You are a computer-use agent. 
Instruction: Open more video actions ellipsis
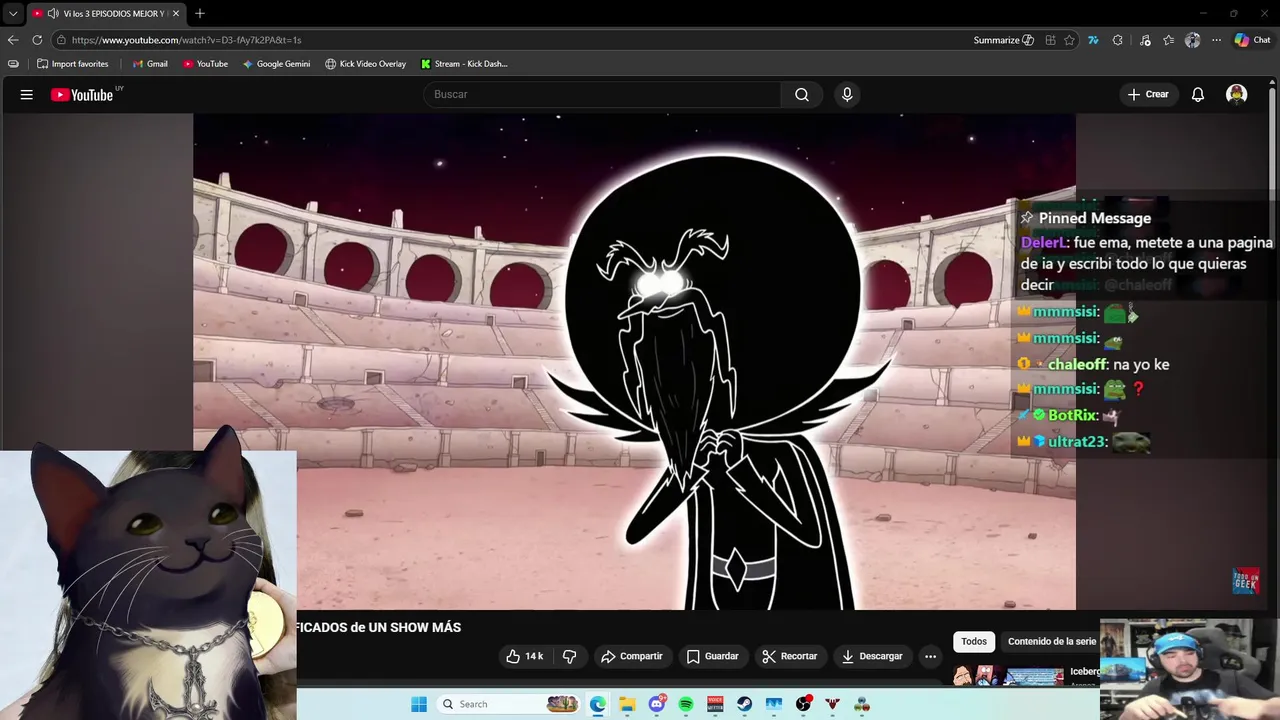click(x=930, y=656)
